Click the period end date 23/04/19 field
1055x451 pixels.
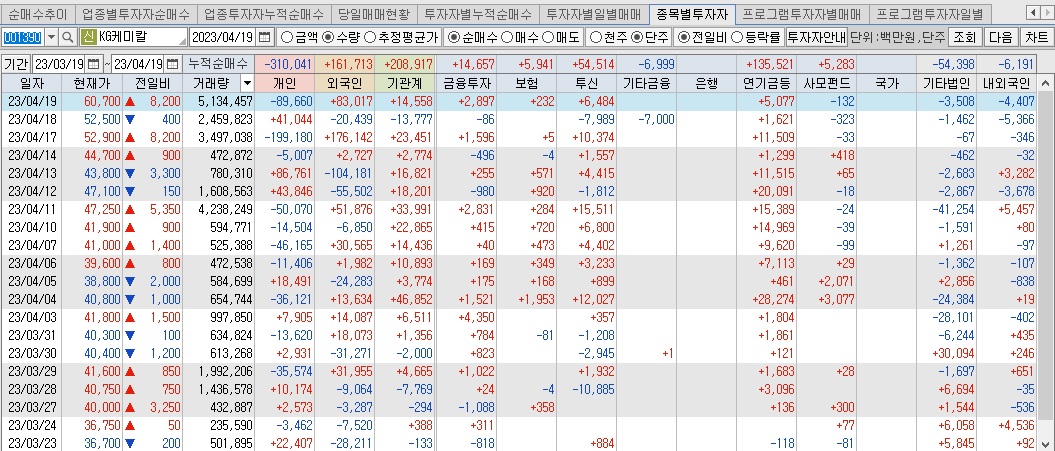139,65
